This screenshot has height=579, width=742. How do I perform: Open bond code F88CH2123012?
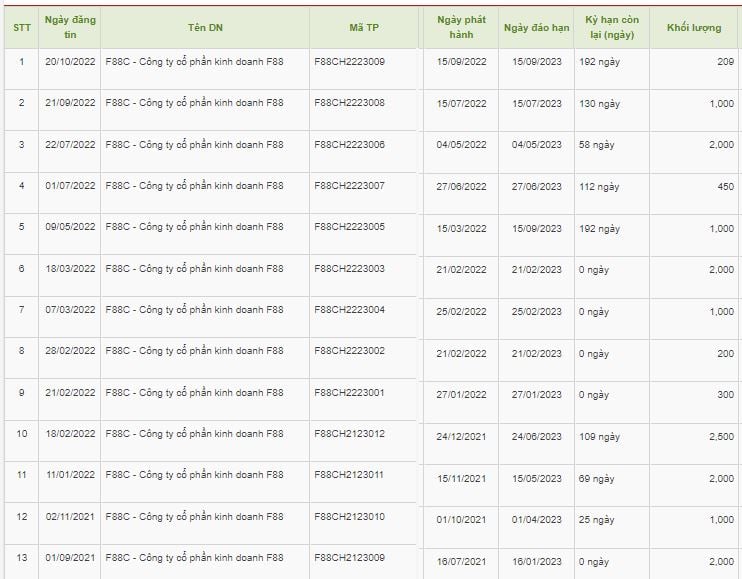coord(349,434)
